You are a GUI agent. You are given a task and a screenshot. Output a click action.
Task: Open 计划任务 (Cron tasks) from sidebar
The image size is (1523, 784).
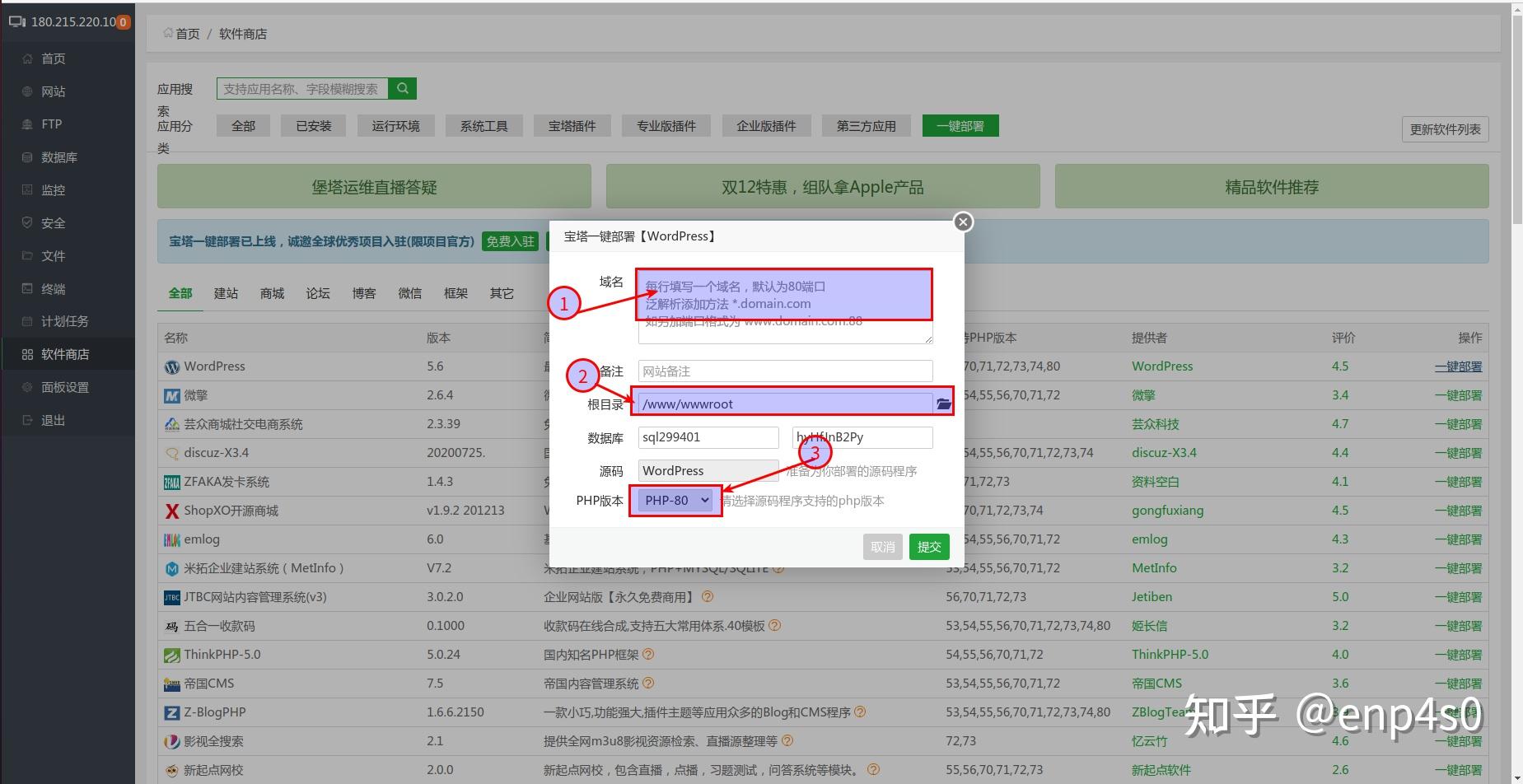tap(66, 321)
